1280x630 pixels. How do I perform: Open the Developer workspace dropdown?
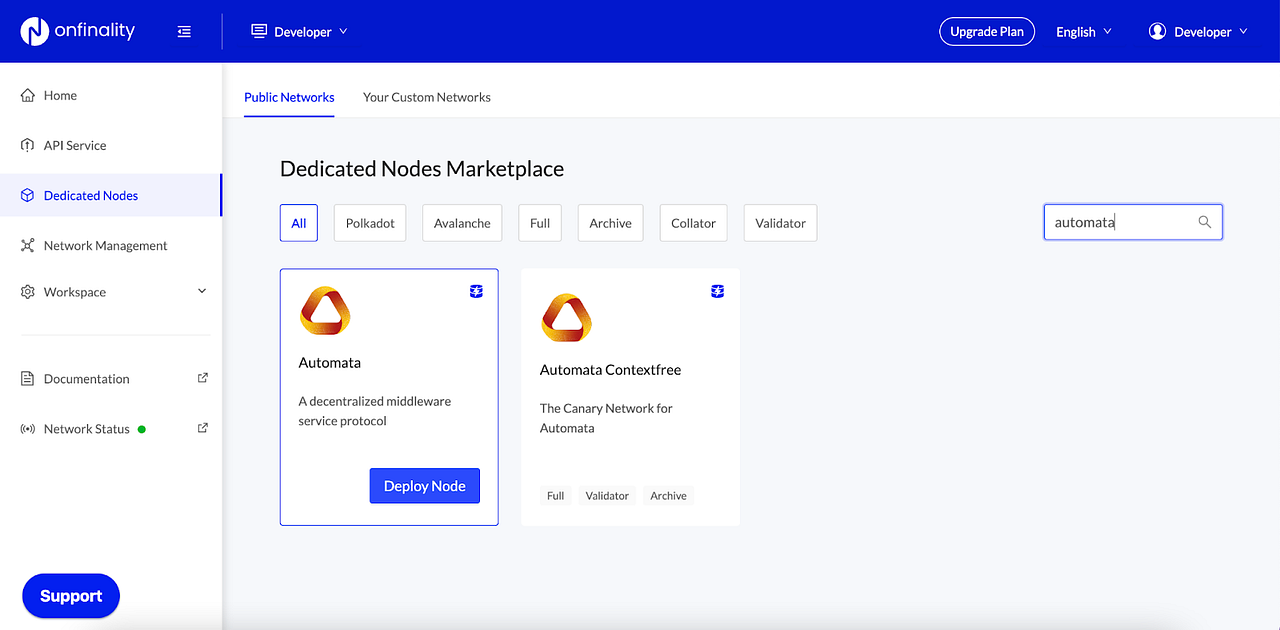click(x=299, y=32)
